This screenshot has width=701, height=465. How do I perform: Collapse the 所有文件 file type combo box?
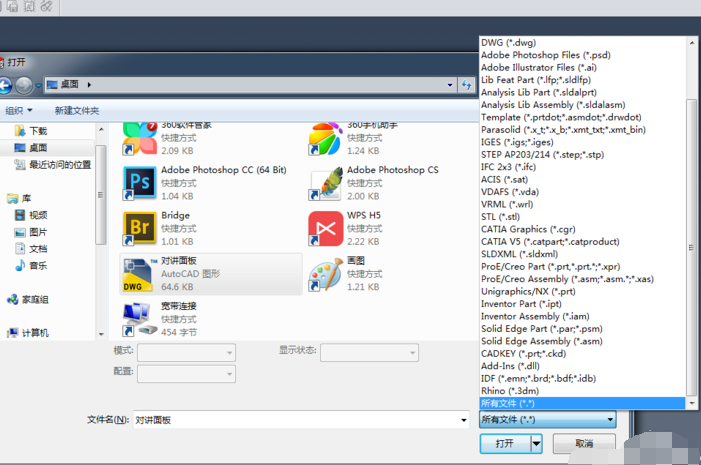point(548,419)
